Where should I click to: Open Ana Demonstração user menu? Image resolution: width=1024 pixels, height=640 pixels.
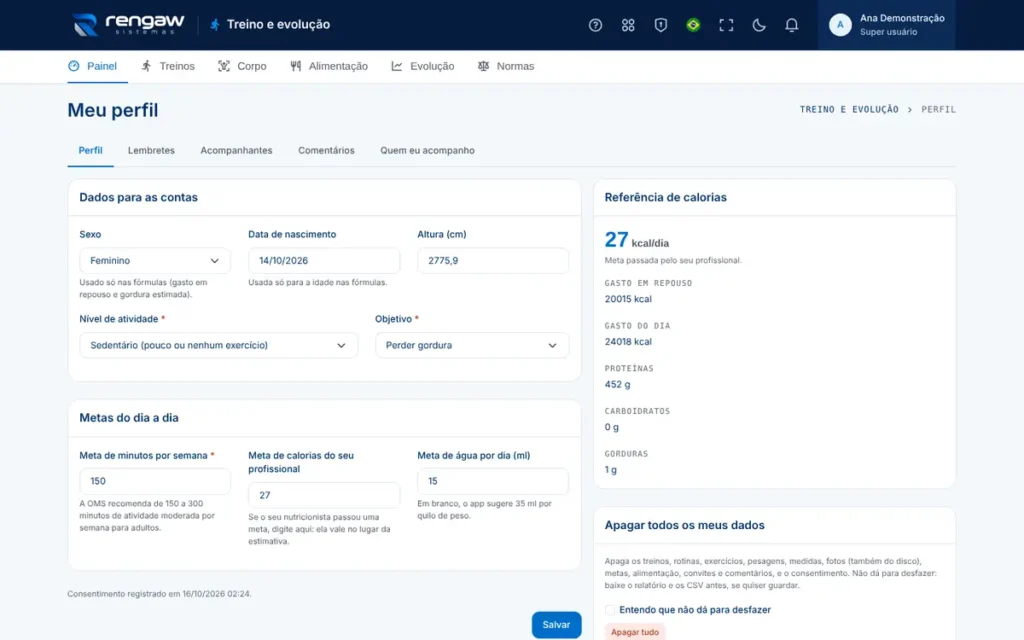tap(886, 25)
